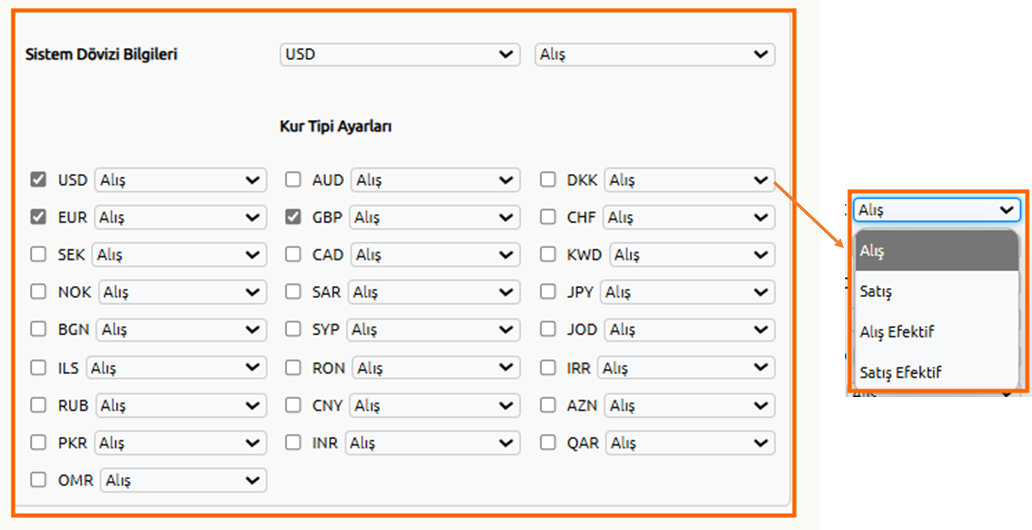Uncheck the USD currency checkbox
The image size is (1032, 530).
pyautogui.click(x=38, y=179)
